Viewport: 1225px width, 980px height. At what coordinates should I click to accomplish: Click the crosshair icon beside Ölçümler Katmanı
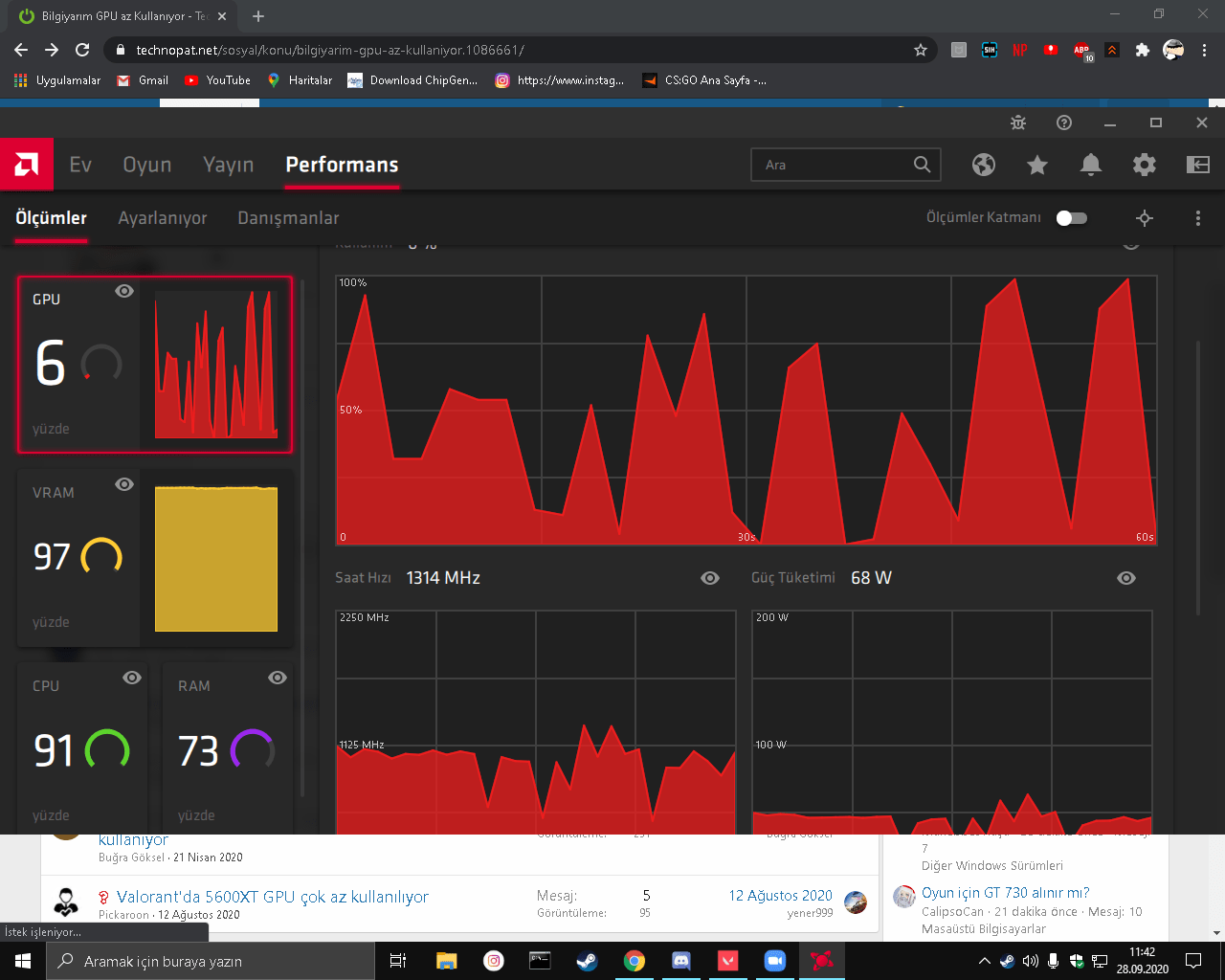coord(1145,218)
